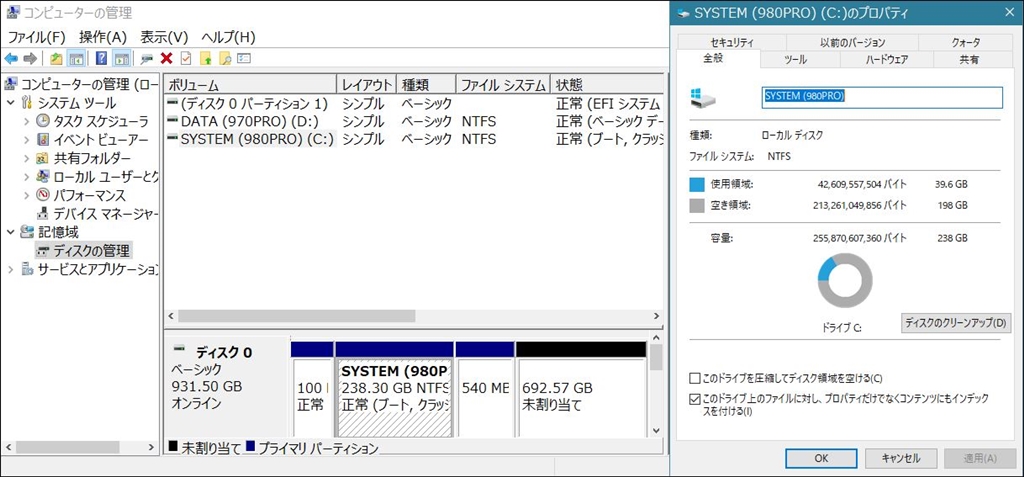Select the タスク スケジューラ clock icon in the tree
The width and height of the screenshot is (1024, 477).
(42, 121)
